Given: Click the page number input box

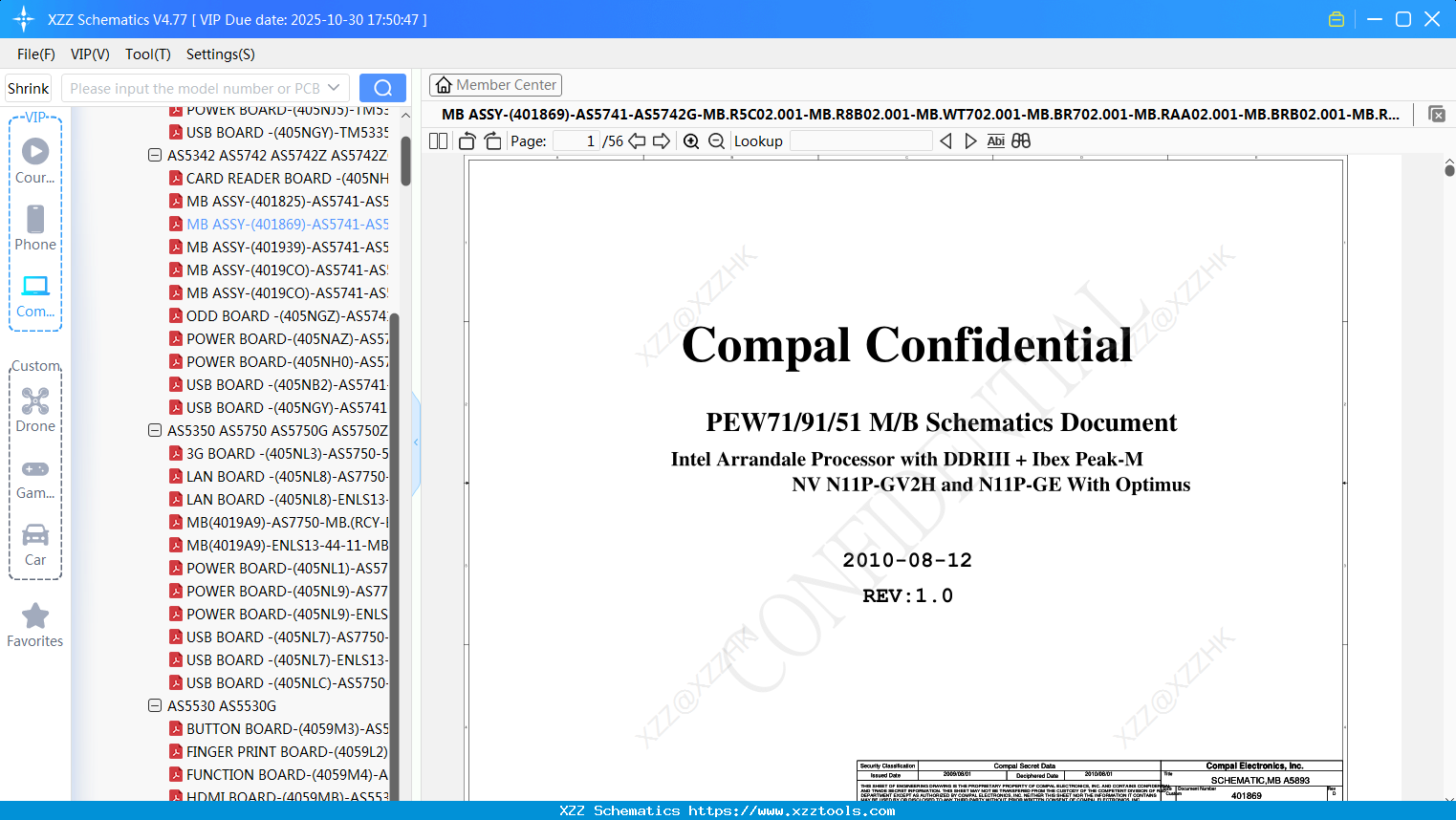Looking at the screenshot, I should [x=576, y=141].
